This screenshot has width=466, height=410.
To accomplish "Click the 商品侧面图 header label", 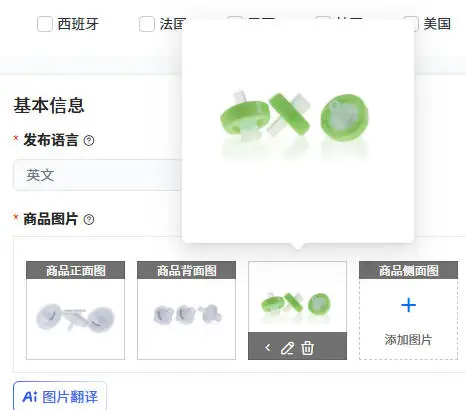I will click(408, 270).
